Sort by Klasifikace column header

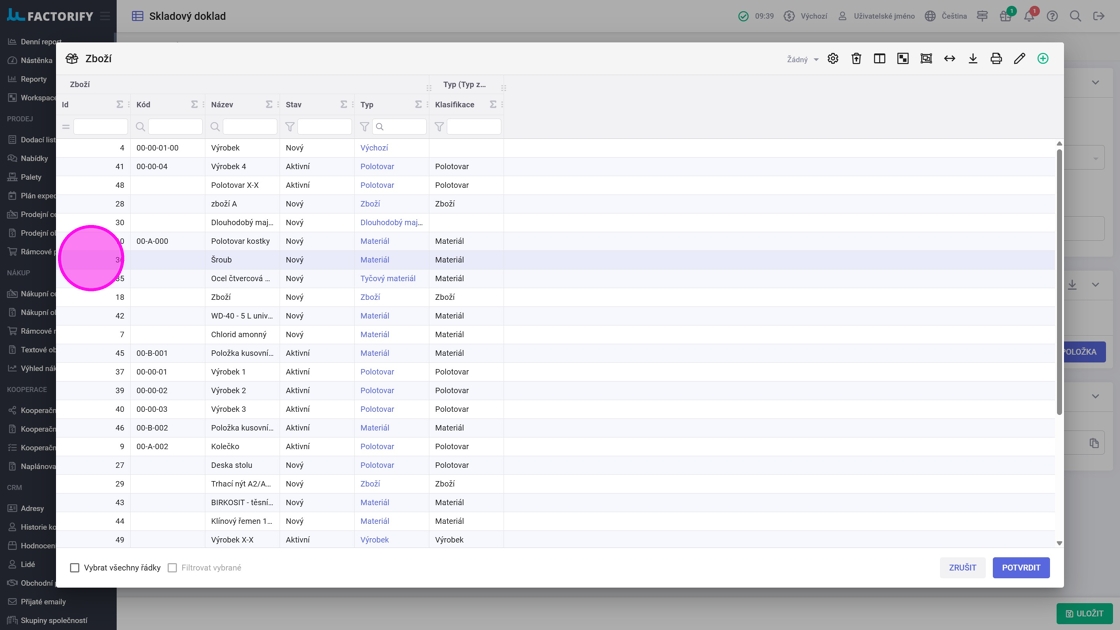(454, 104)
